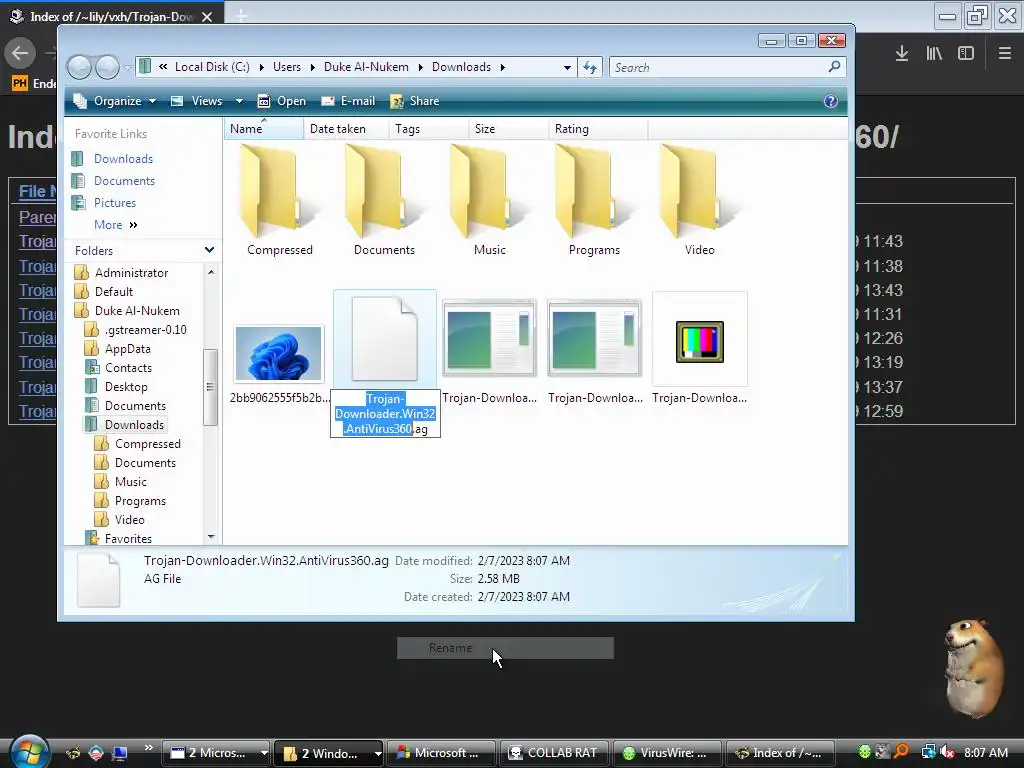
Task: Expand More favorite links
Action: pos(116,225)
